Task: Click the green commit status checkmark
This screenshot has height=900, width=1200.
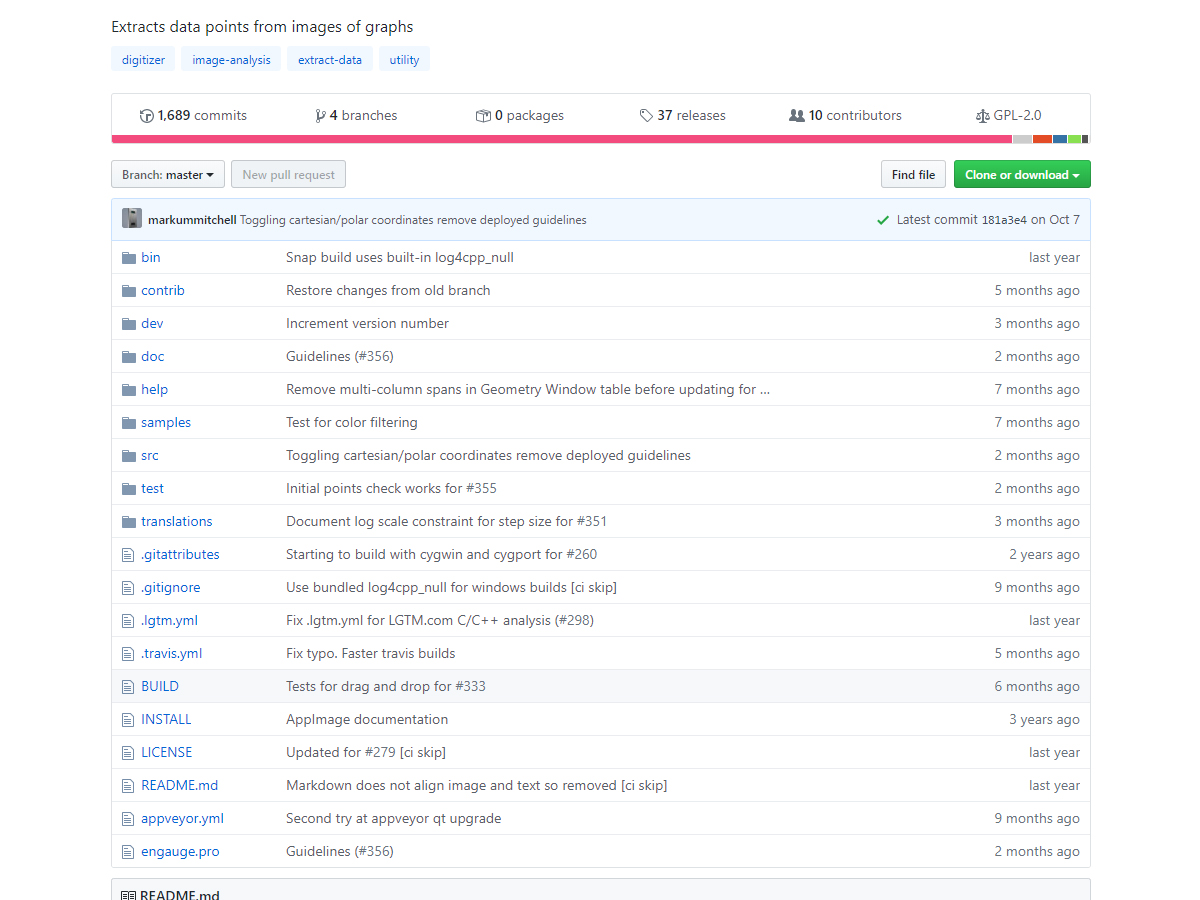Action: pyautogui.click(x=883, y=220)
